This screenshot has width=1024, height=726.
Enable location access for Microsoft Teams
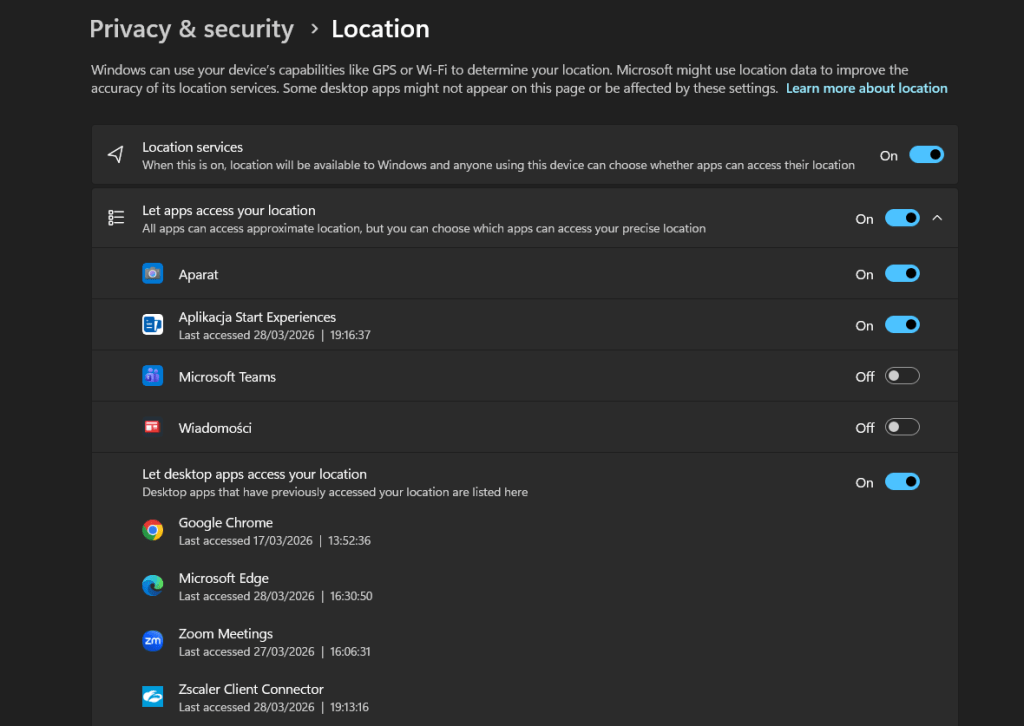[x=902, y=377]
